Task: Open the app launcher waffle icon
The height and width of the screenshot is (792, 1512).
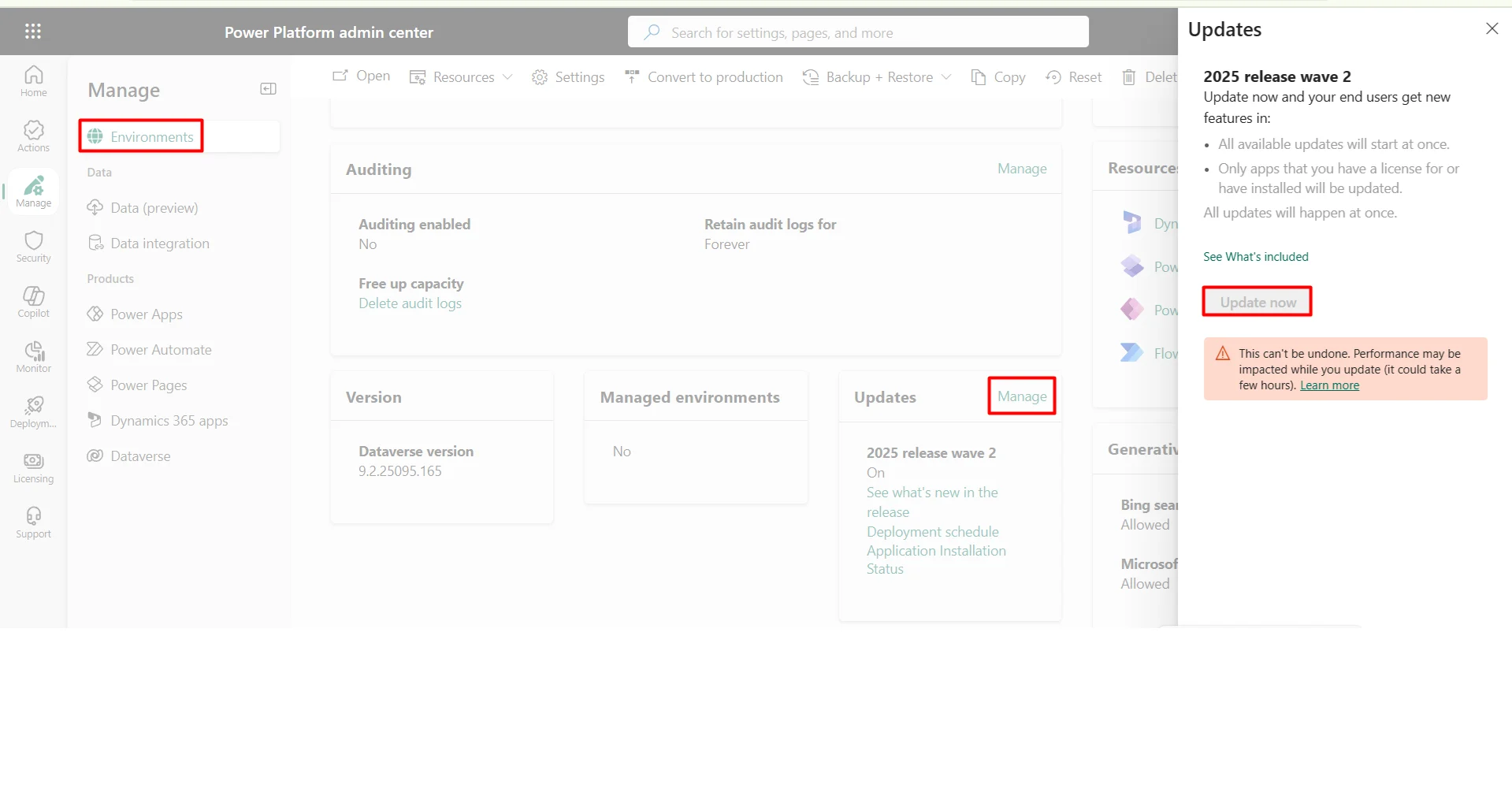Action: coord(32,32)
